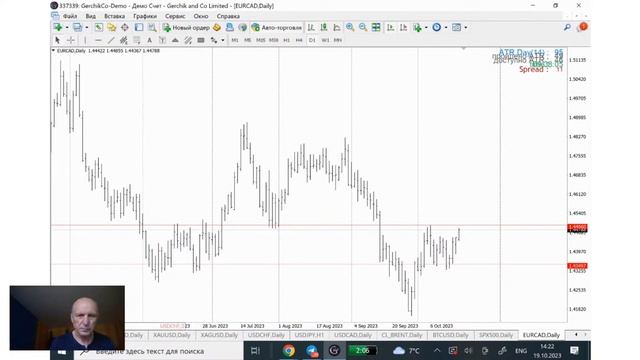Zoom in on the chart
Screen dimensions: 640x360
coord(350,27)
